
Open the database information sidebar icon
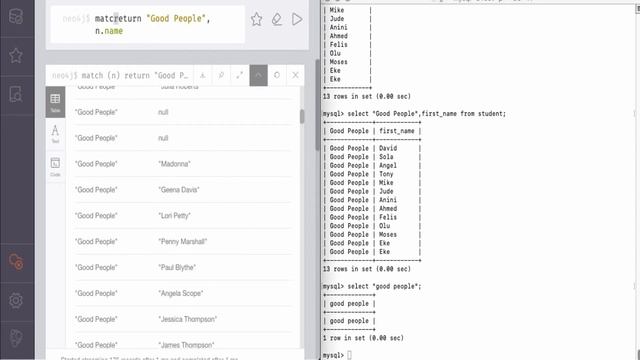pos(16,16)
